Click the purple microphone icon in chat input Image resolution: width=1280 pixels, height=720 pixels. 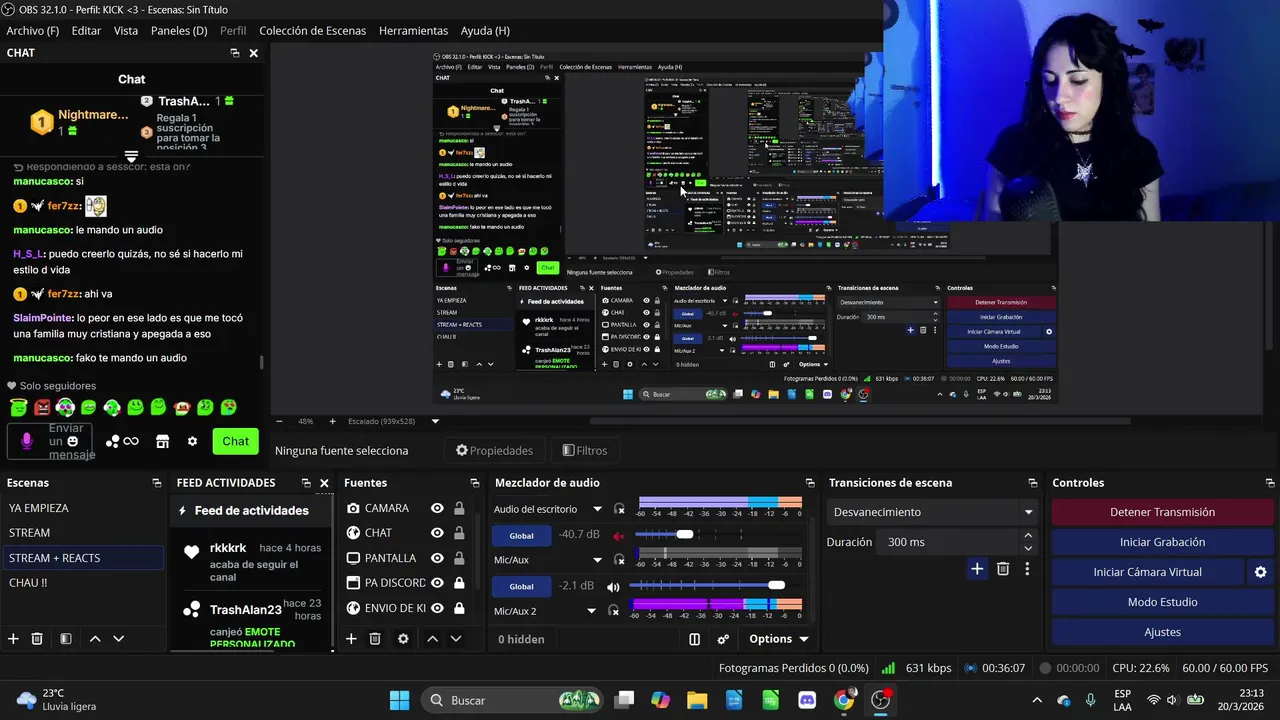27,441
